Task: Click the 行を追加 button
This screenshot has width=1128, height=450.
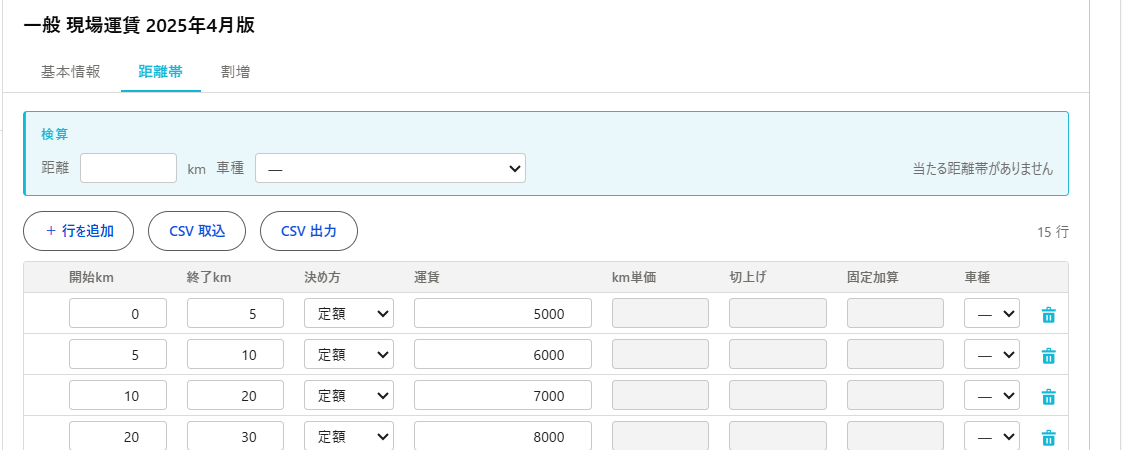Action: pos(78,231)
